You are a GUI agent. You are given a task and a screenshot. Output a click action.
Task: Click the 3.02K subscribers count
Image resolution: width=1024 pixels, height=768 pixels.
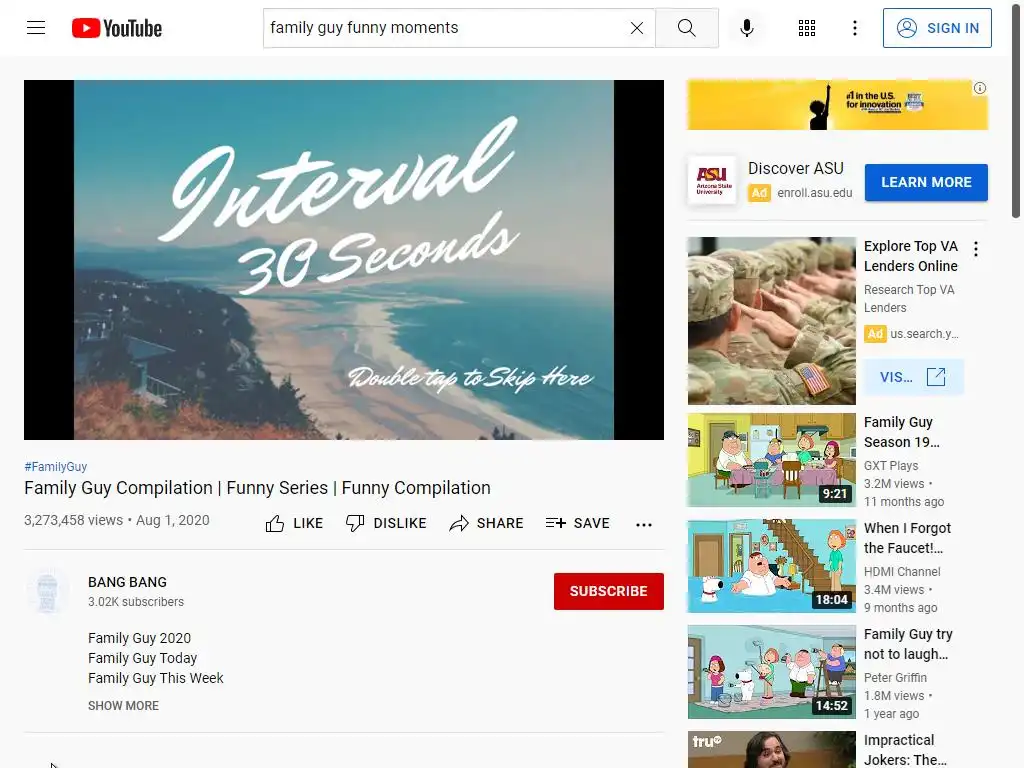tap(136, 601)
